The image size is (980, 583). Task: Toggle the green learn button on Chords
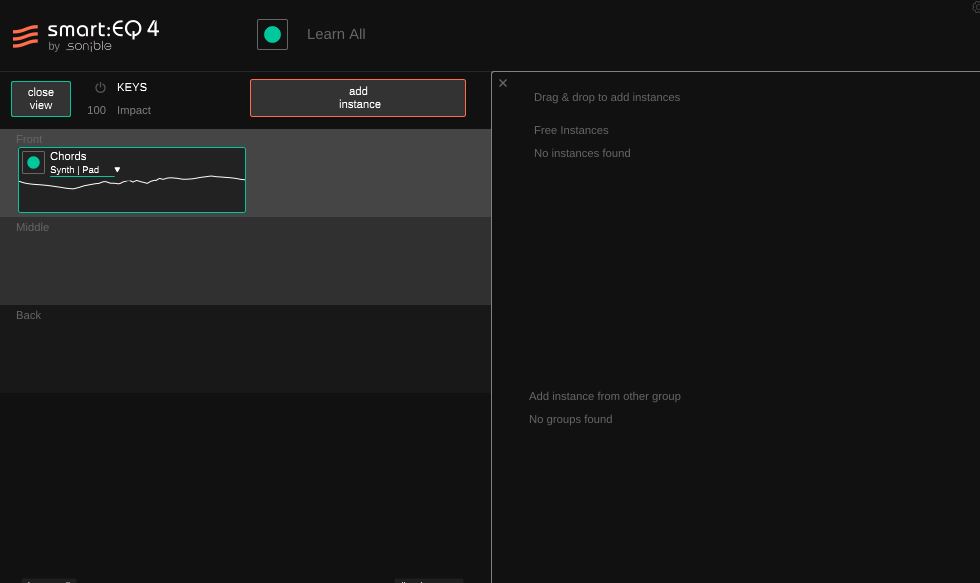click(33, 162)
